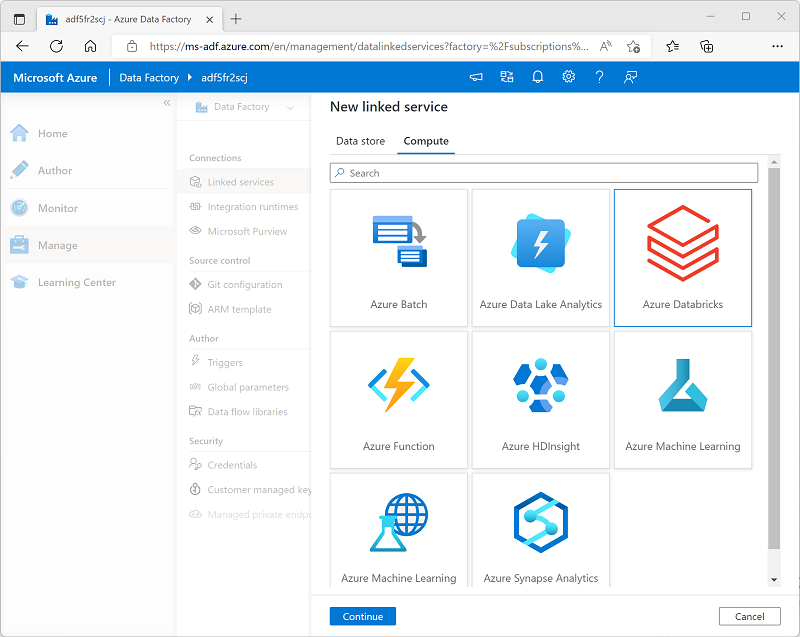
Task: View site information lock icon
Action: (132, 46)
